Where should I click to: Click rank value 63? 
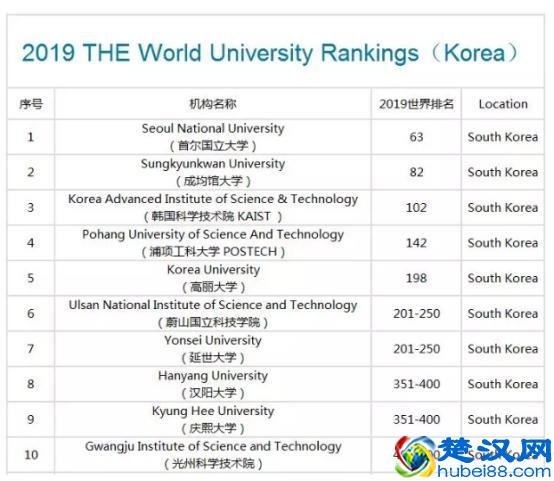[x=416, y=137]
